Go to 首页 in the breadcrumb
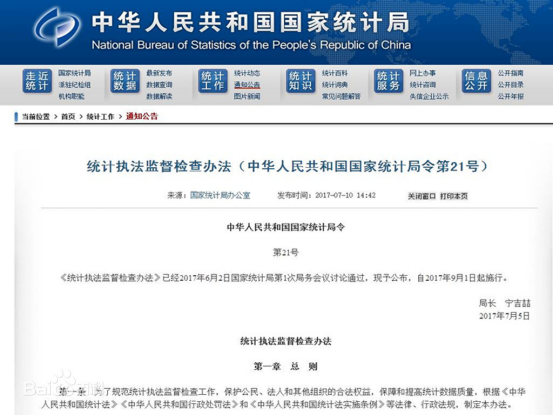This screenshot has height=415, width=553. pos(68,117)
